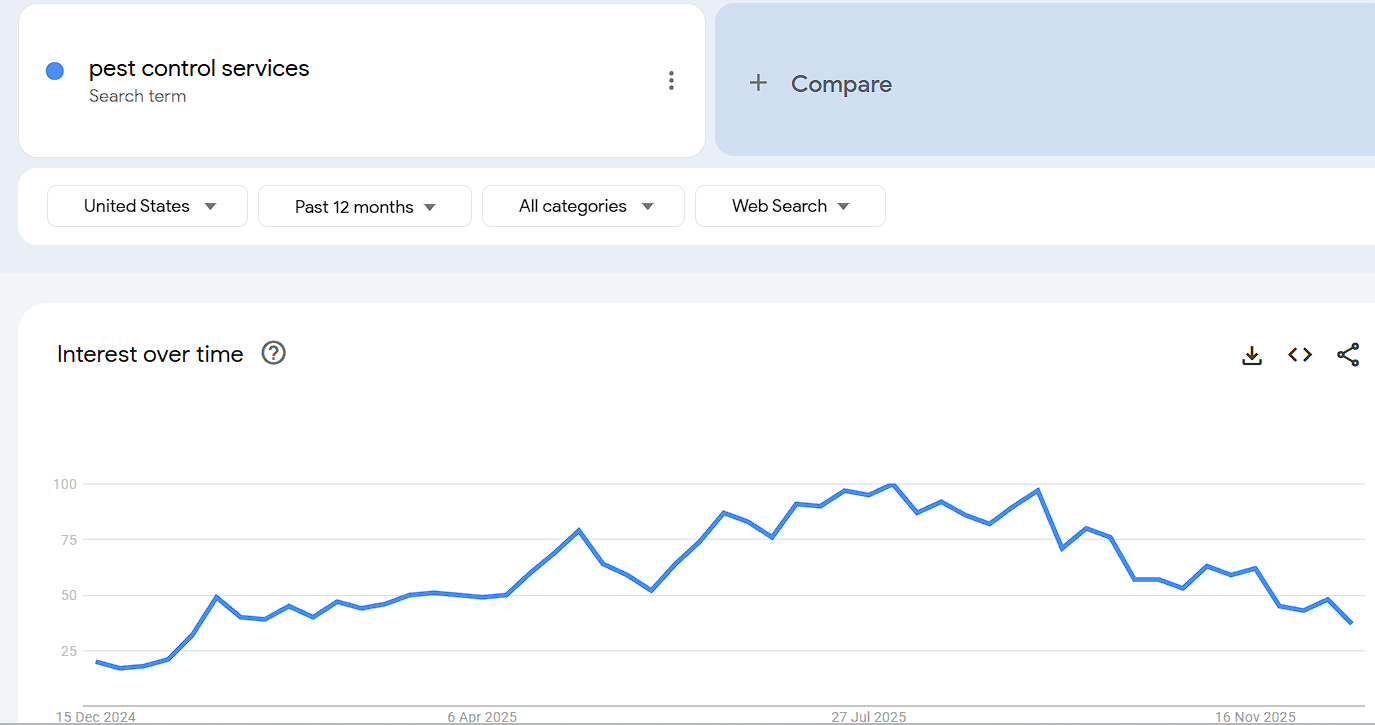Expand the All categories dropdown
The width and height of the screenshot is (1375, 725).
(583, 206)
